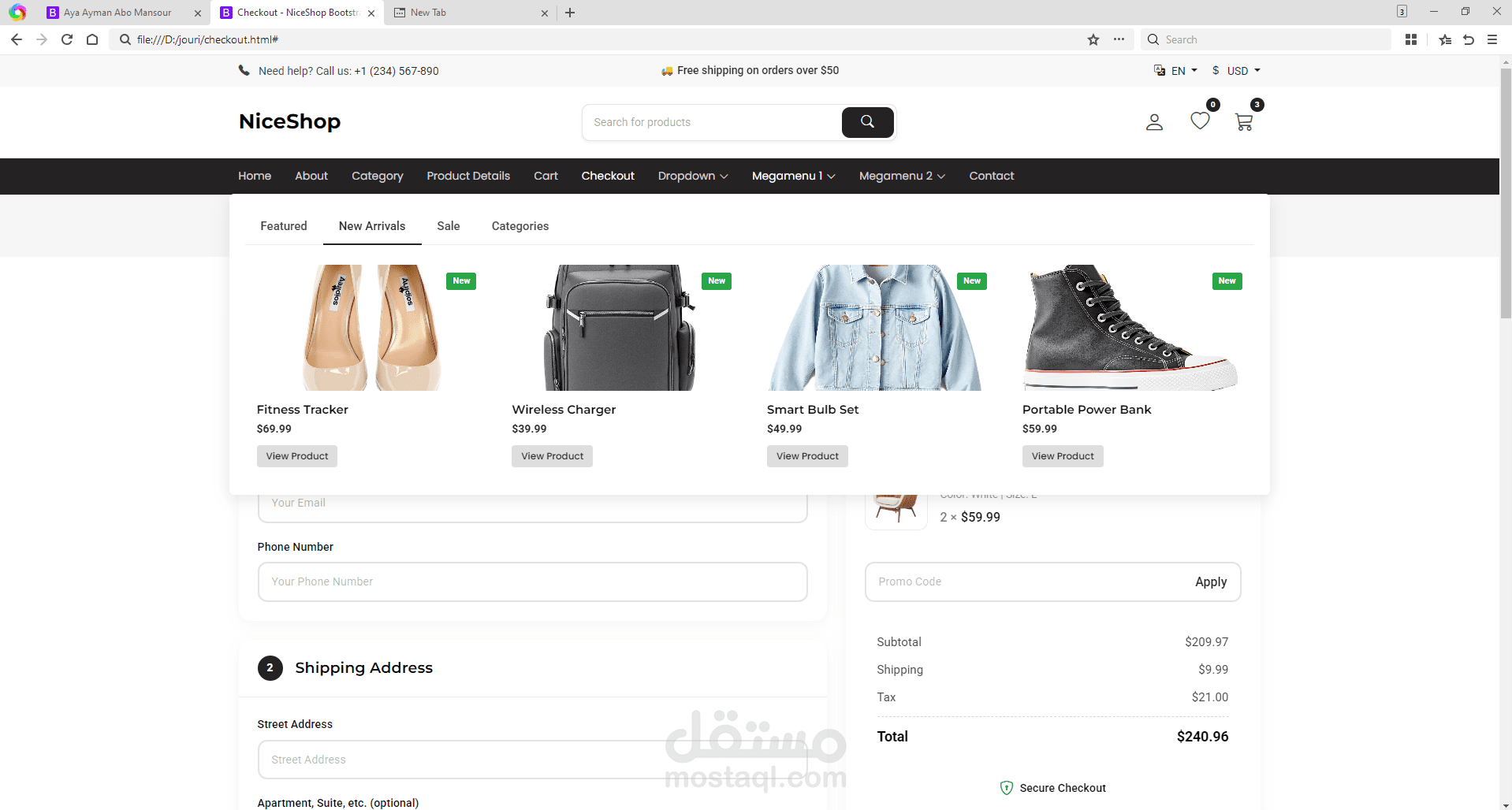Screen dimensions: 1512x810
Task: Open the browser extensions grid icon
Action: 1411,39
